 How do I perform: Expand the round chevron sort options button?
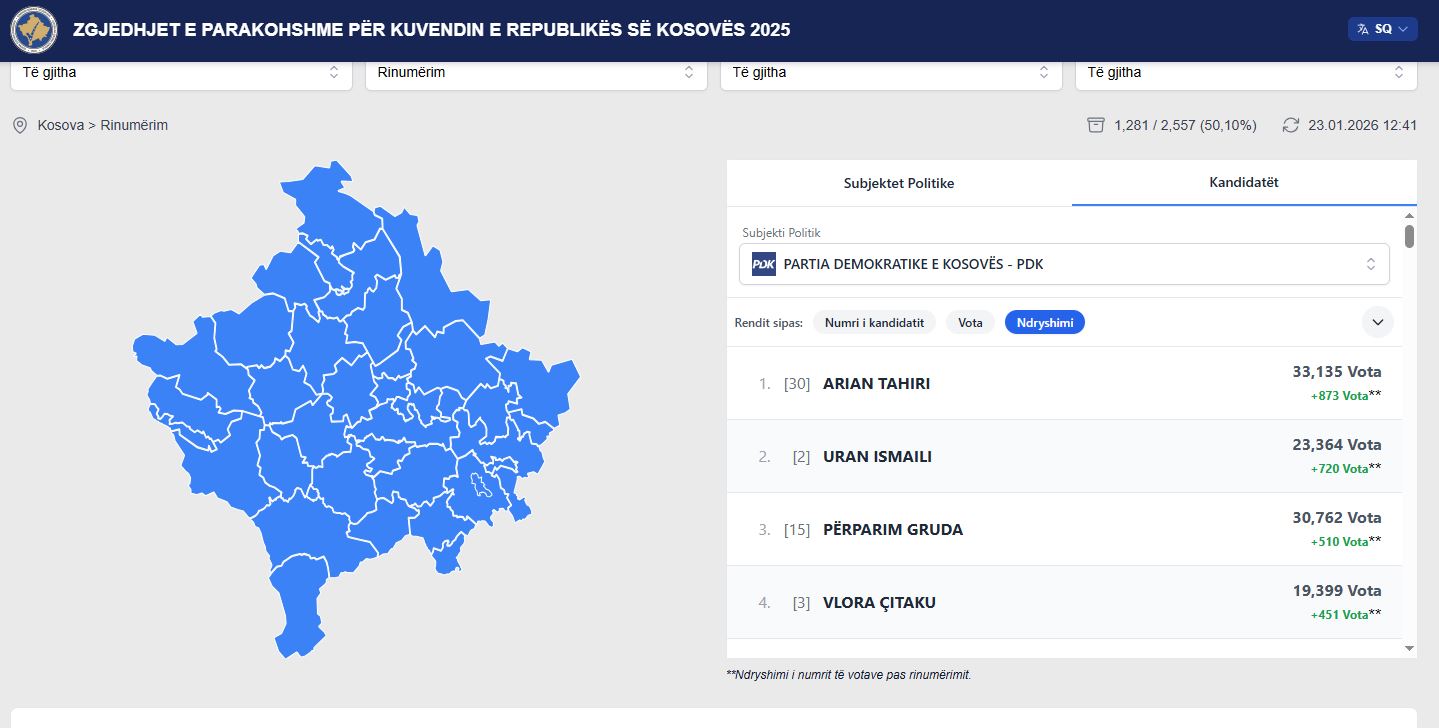coord(1377,322)
